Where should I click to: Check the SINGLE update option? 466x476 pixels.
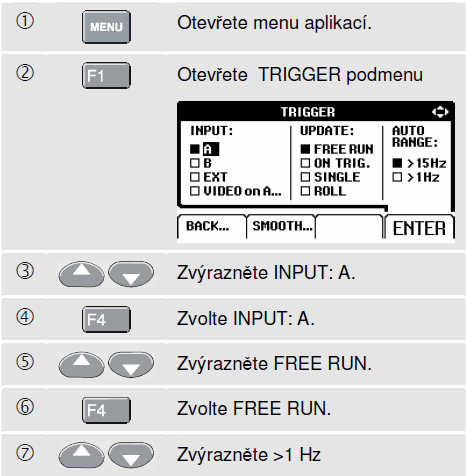305,177
